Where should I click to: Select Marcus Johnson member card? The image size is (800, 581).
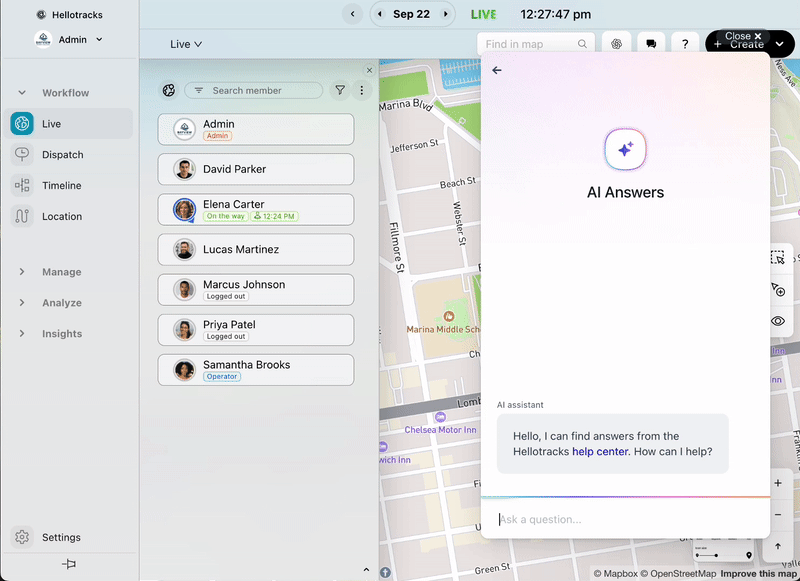(x=256, y=290)
